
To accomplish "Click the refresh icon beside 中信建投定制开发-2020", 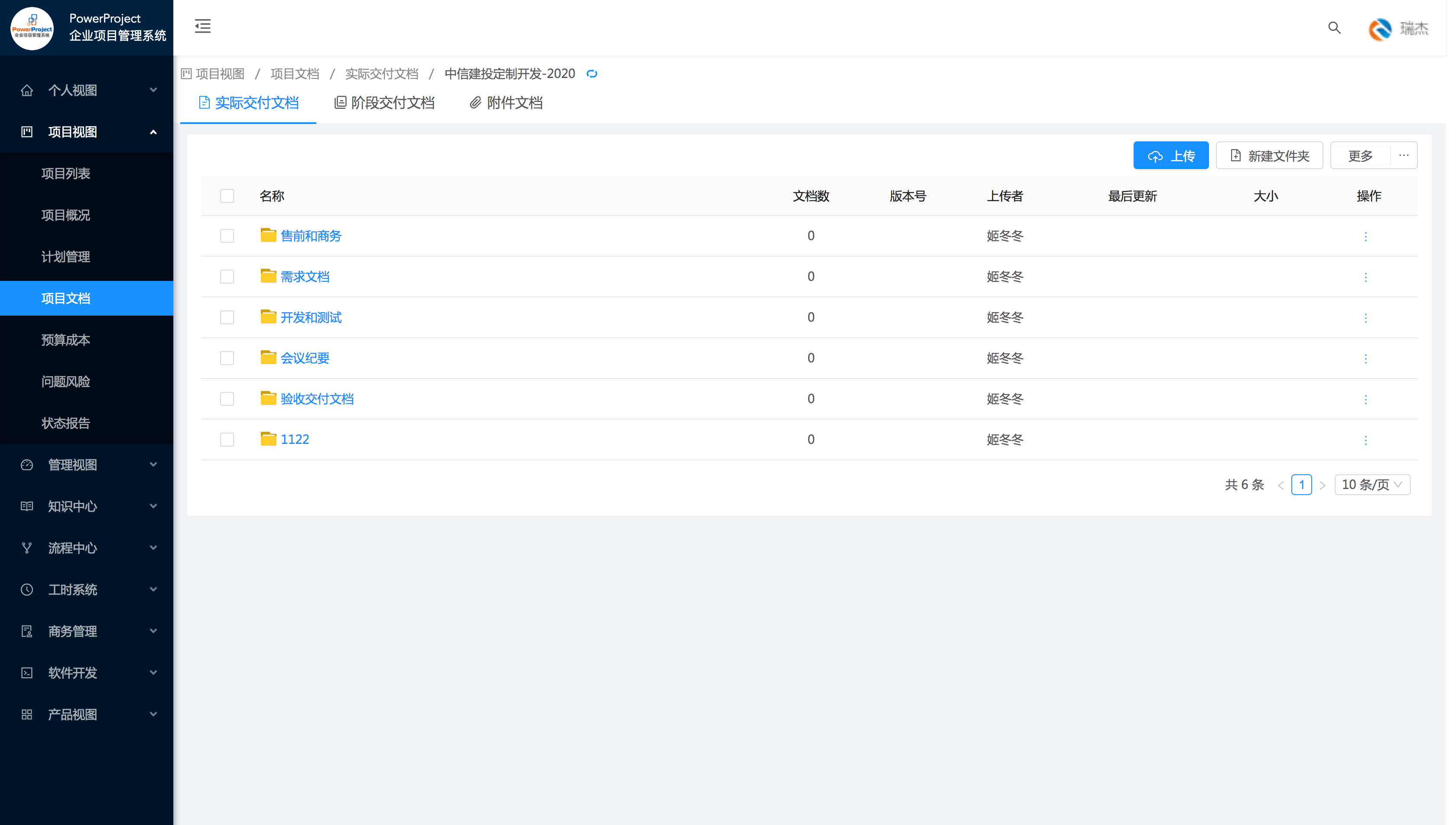I will click(x=592, y=74).
